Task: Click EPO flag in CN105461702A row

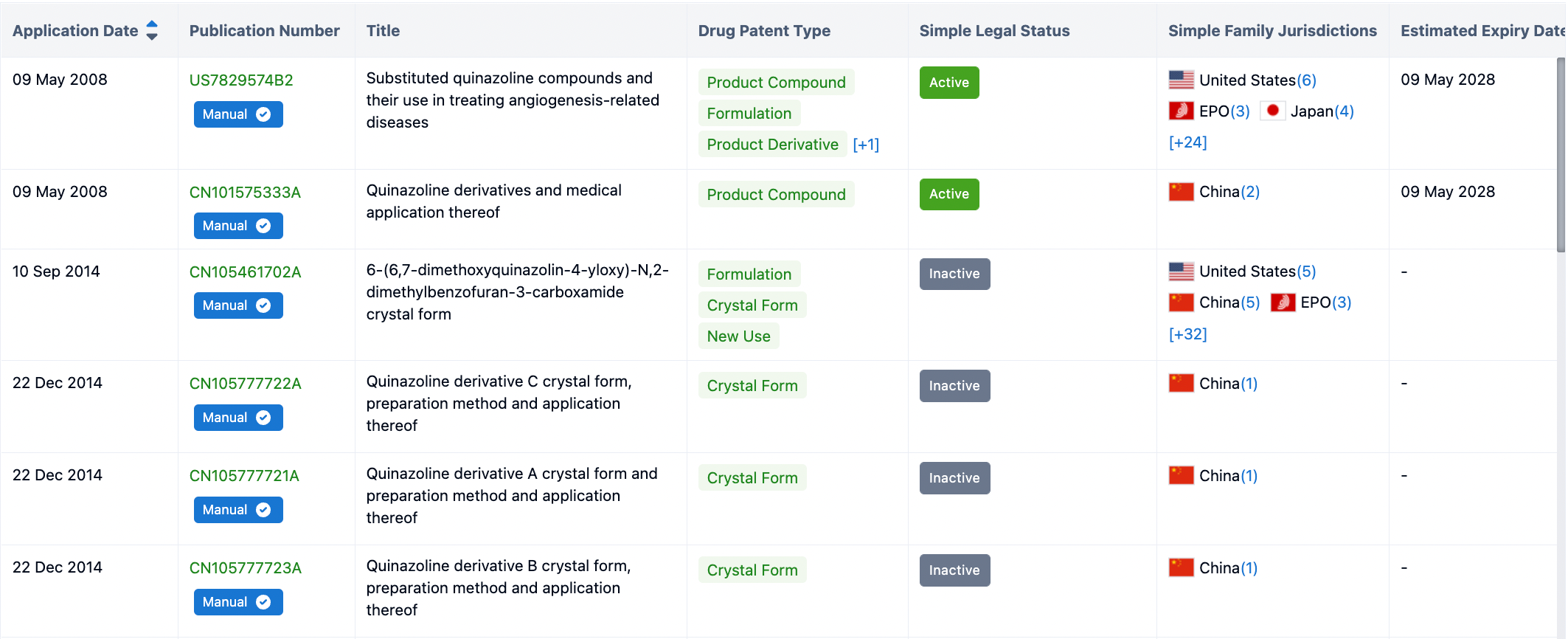Action: [x=1283, y=303]
